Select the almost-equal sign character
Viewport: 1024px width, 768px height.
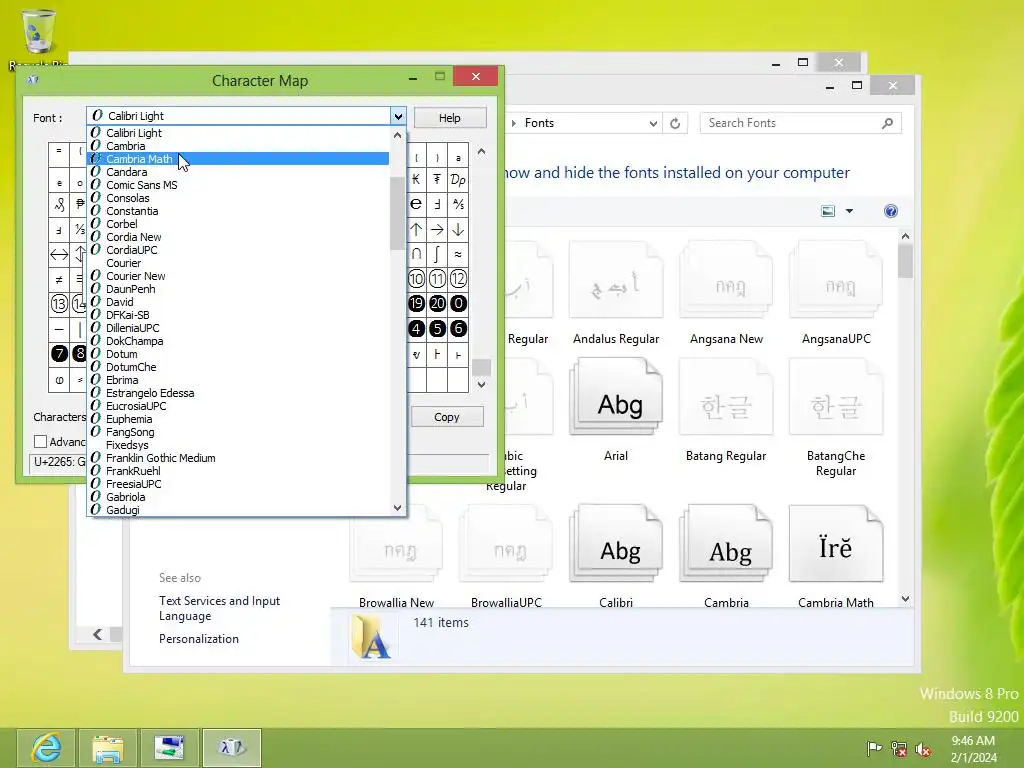[458, 254]
